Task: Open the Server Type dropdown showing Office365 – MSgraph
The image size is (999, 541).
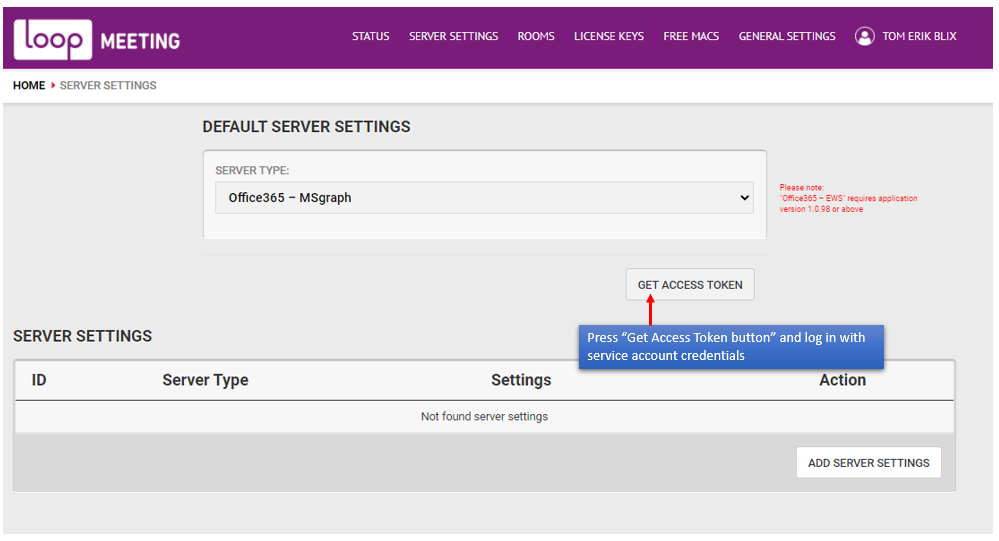Action: (484, 198)
